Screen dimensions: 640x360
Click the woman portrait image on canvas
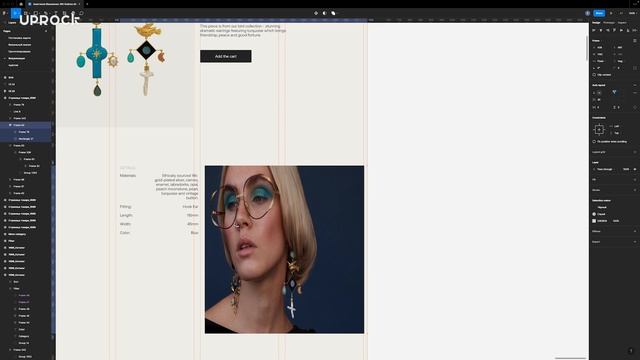pyautogui.click(x=284, y=249)
